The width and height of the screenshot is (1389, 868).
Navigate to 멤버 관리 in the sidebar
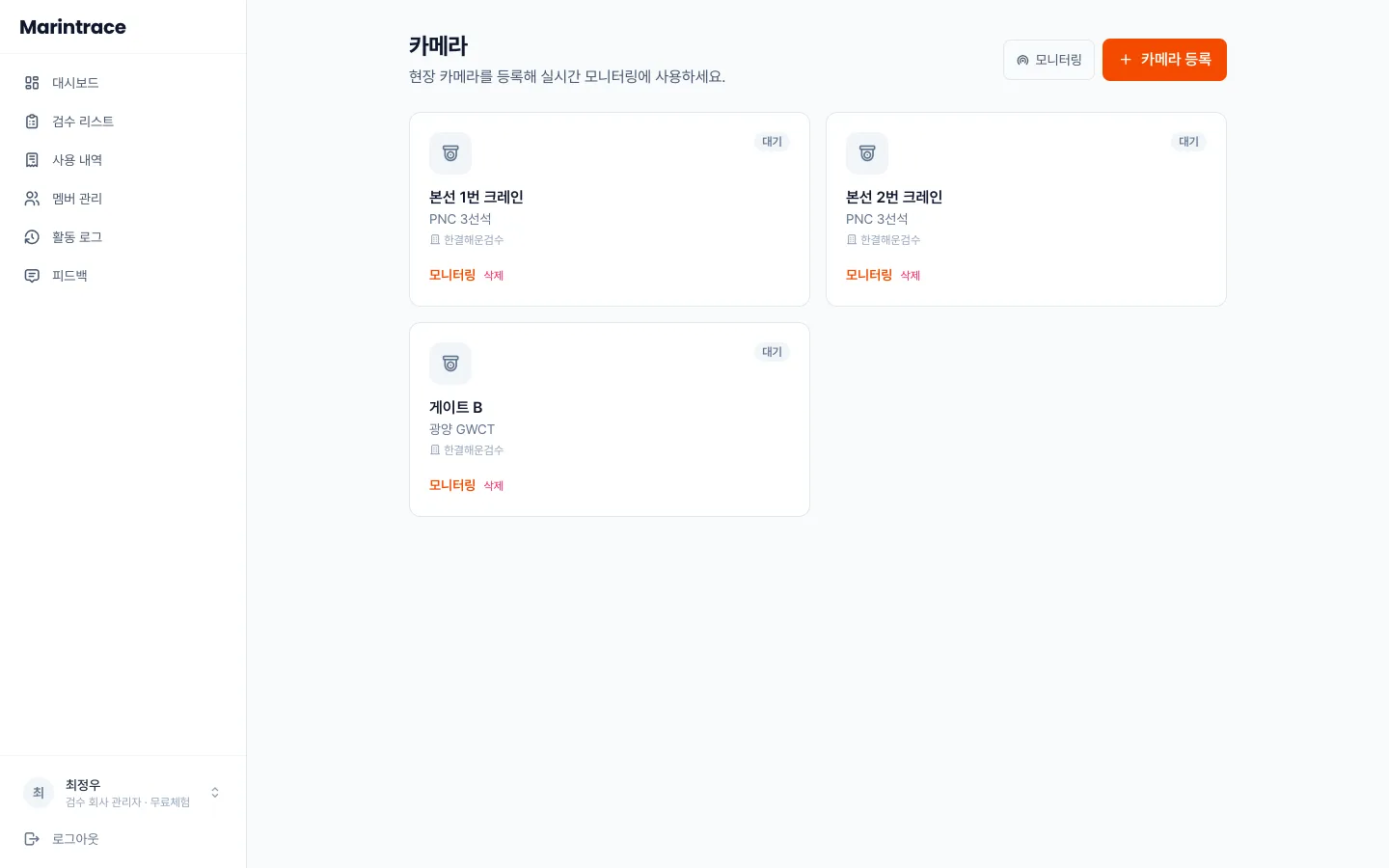pos(123,199)
